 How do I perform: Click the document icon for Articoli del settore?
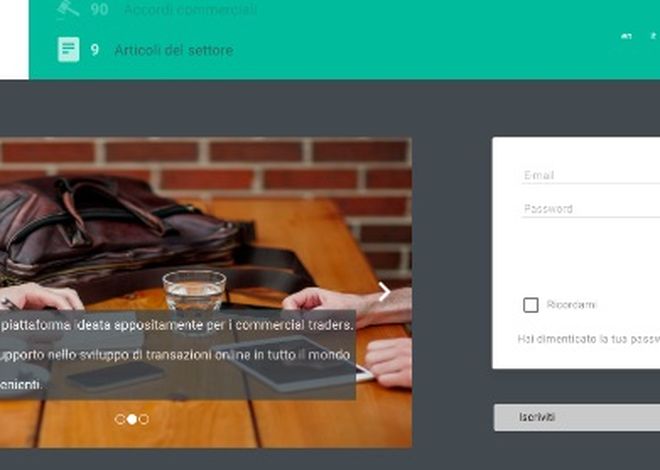(69, 50)
